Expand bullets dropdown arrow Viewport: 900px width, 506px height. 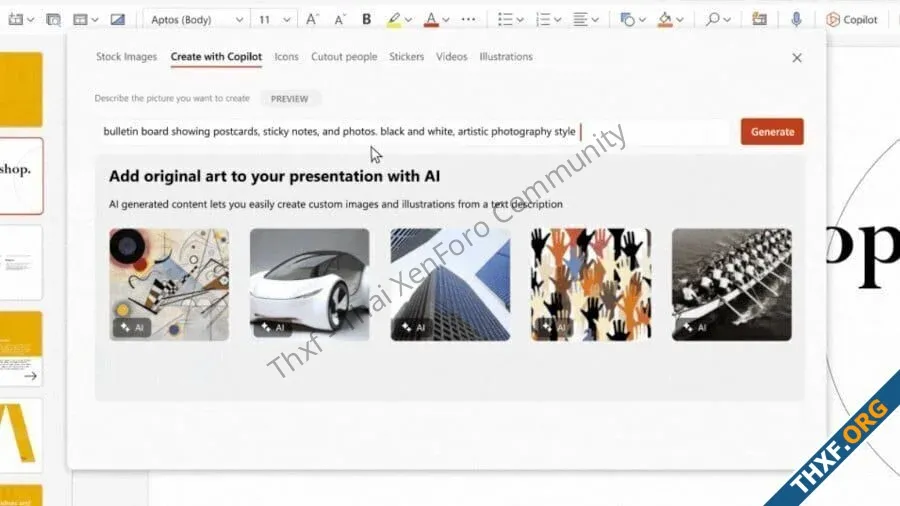(x=520, y=20)
